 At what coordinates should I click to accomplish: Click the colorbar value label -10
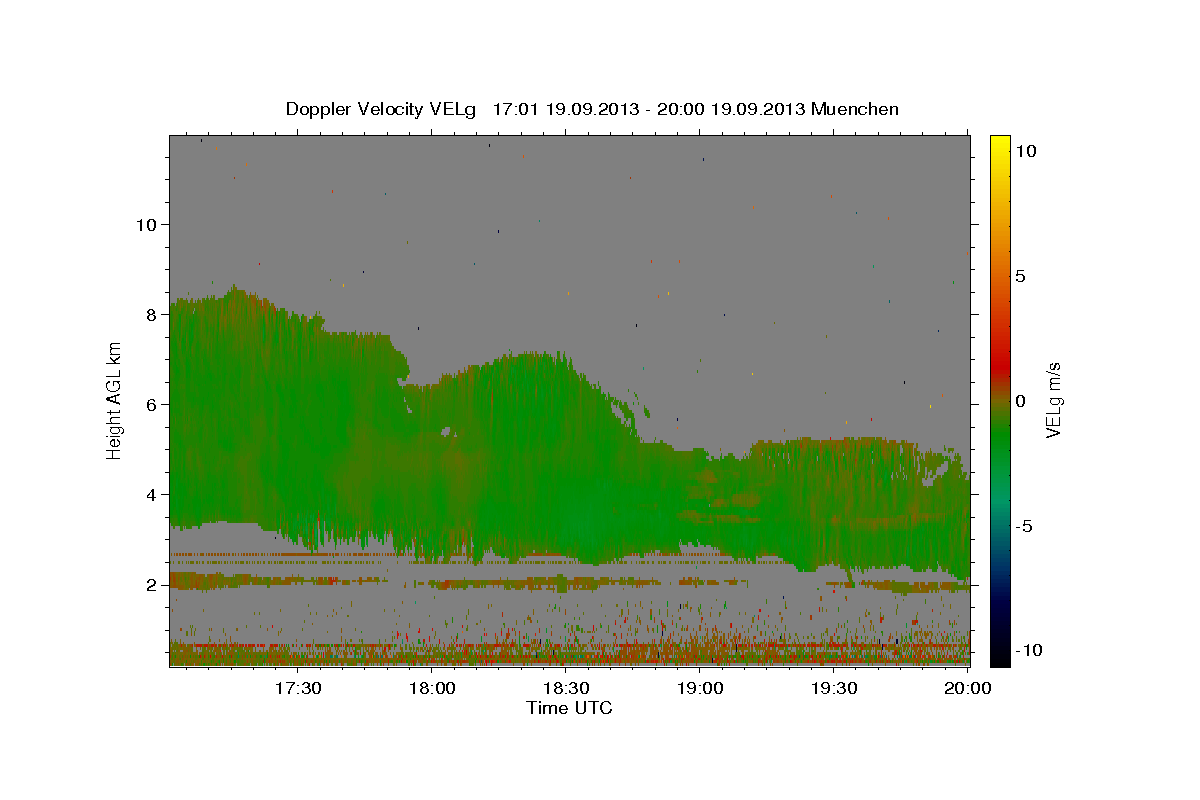1029,650
